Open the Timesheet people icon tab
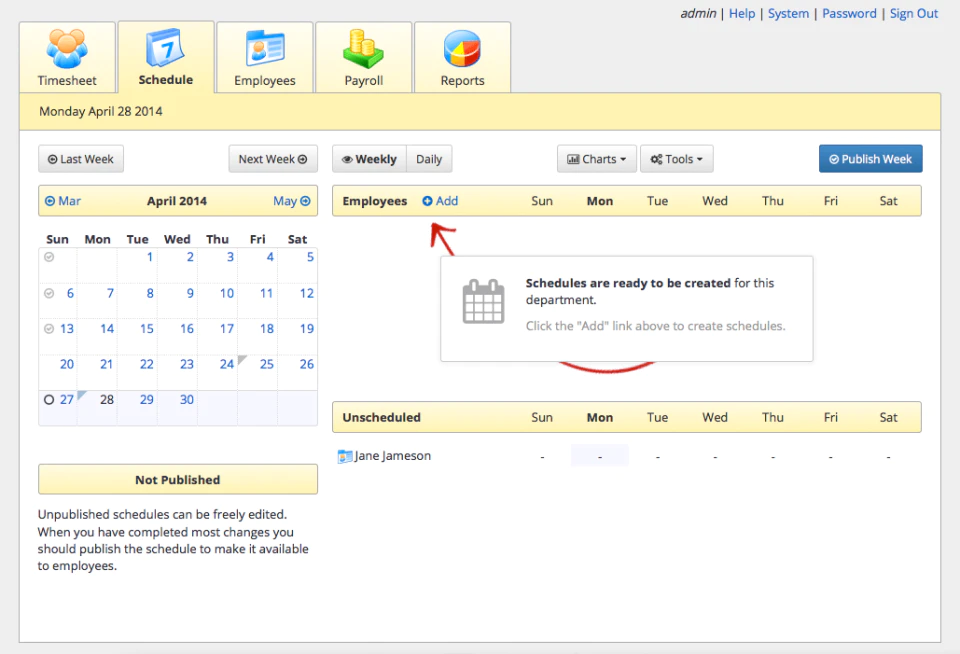This screenshot has height=654, width=960. 67,49
